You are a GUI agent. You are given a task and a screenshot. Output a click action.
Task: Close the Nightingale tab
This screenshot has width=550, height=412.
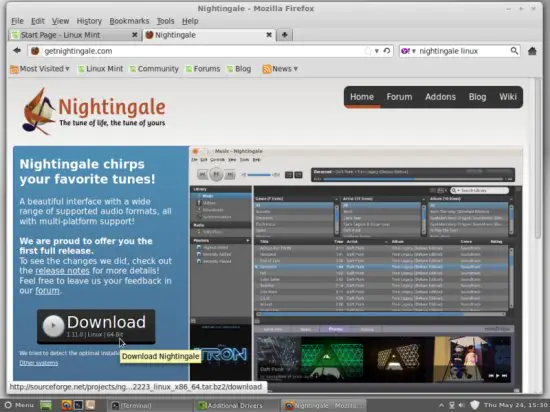[269, 35]
